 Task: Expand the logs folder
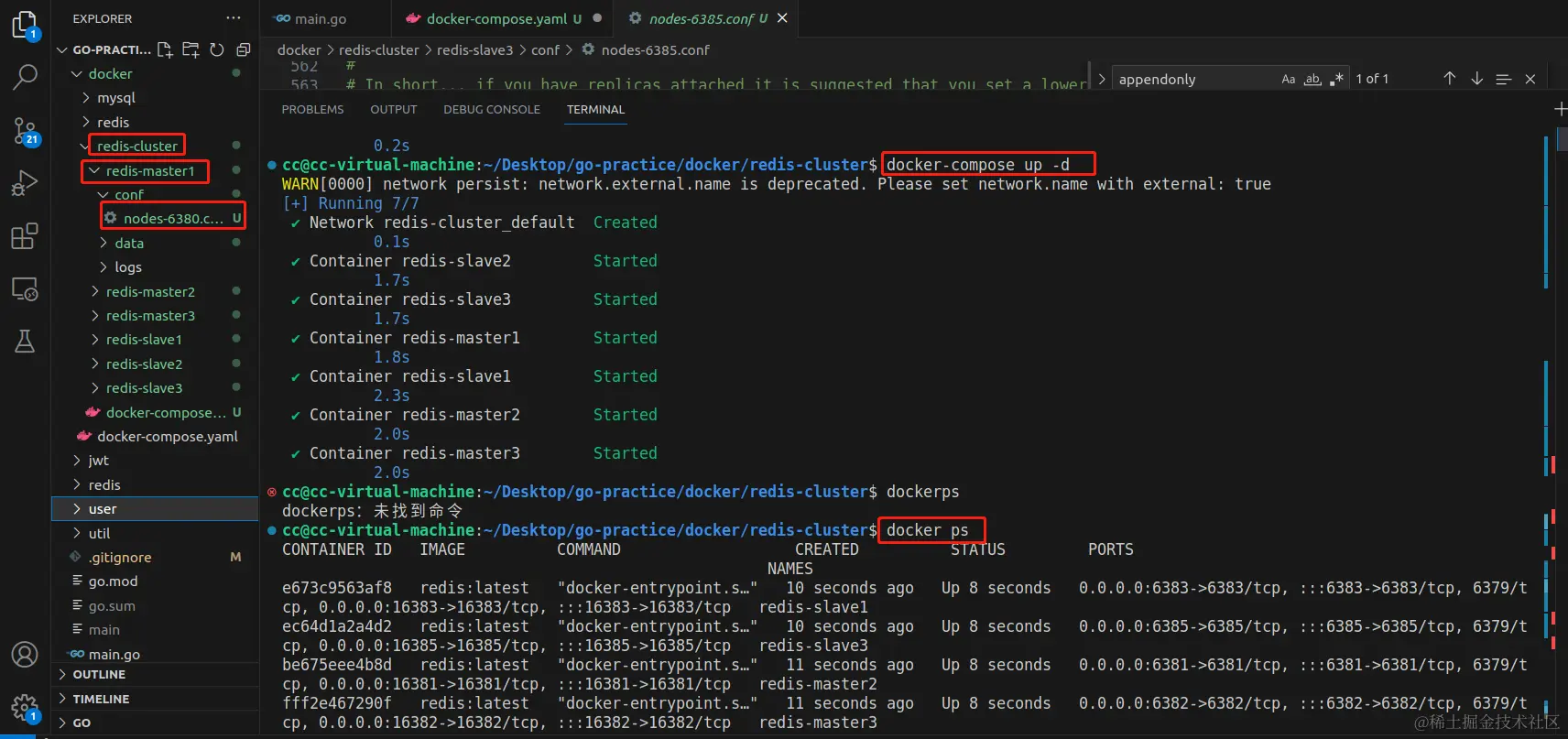point(103,267)
